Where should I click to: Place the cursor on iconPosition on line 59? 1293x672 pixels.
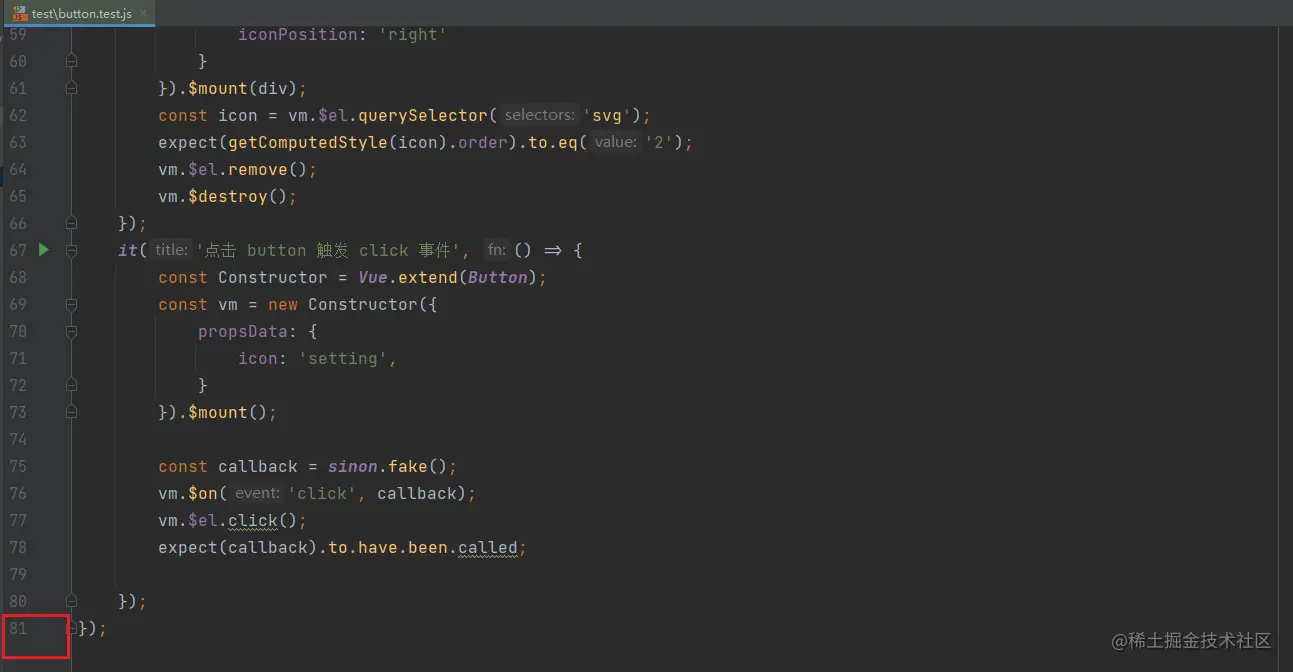(x=297, y=34)
